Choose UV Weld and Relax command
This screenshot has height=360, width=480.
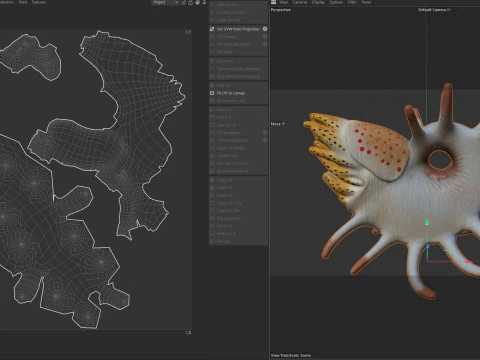click(233, 44)
